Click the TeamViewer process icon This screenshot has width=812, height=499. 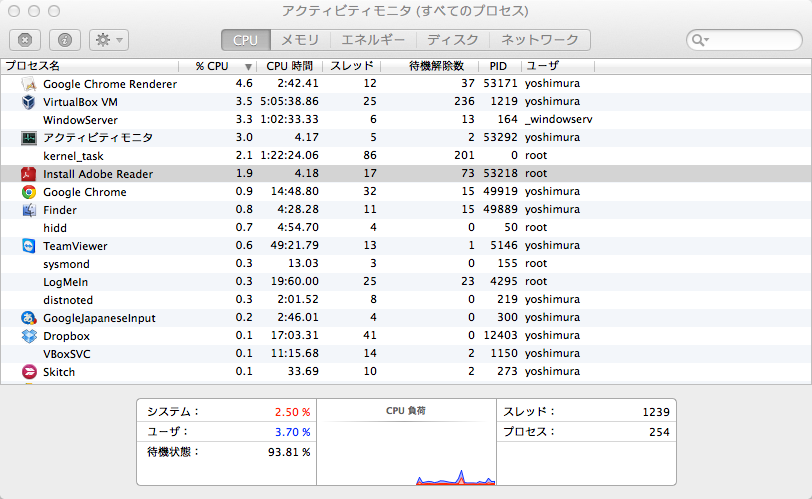point(29,246)
